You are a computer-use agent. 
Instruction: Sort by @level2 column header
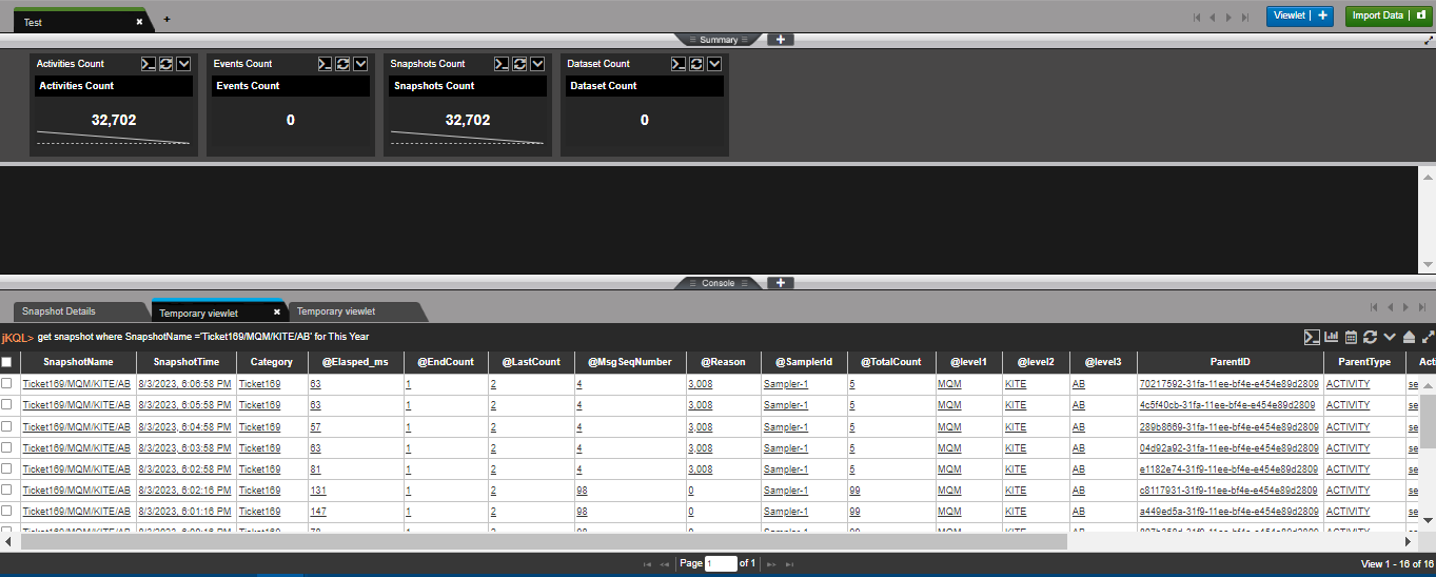pyautogui.click(x=1035, y=362)
